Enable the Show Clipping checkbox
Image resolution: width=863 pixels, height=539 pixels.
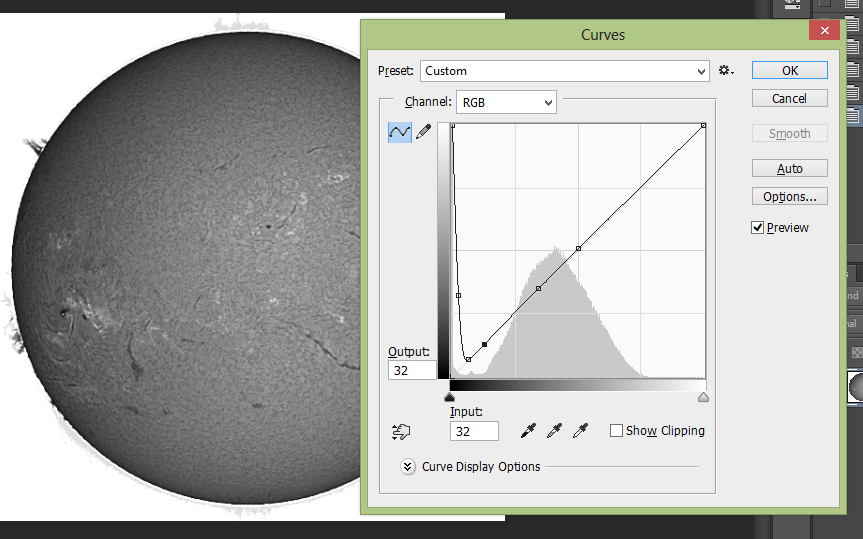[617, 431]
